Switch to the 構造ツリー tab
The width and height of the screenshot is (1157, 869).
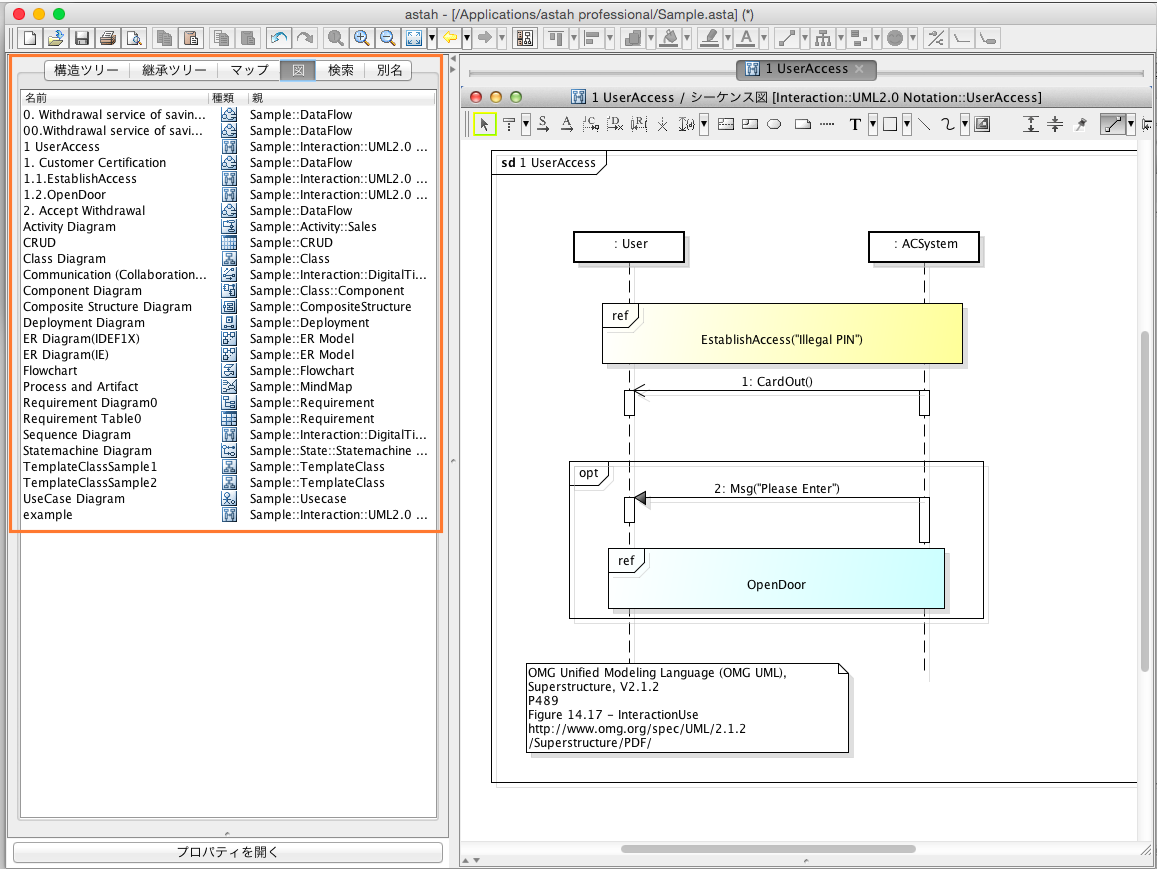pyautogui.click(x=86, y=70)
